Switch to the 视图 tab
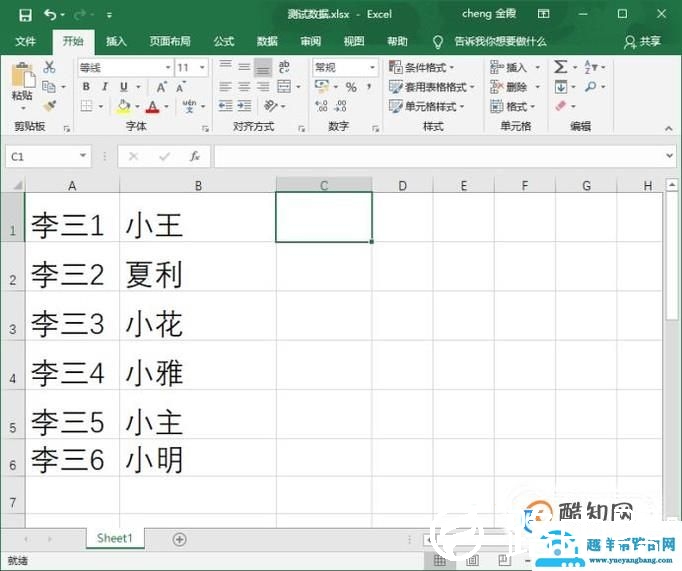Viewport: 682px width, 571px height. click(354, 41)
